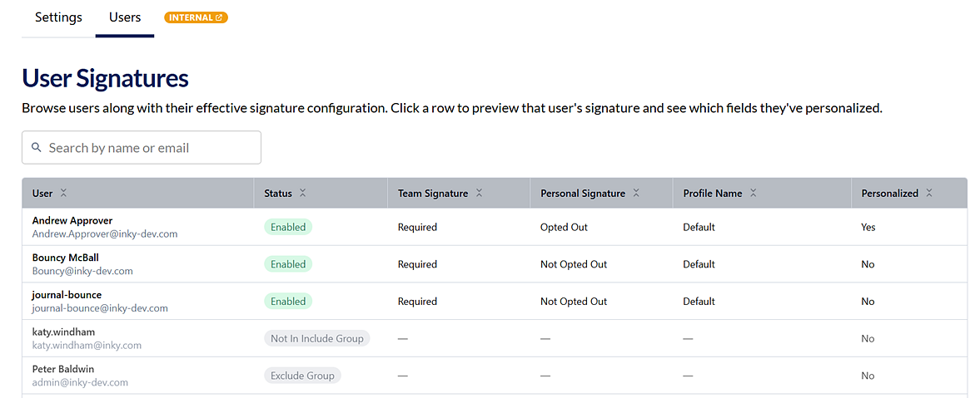This screenshot has width=975, height=398.
Task: Sort by the User column icon
Action: click(63, 193)
